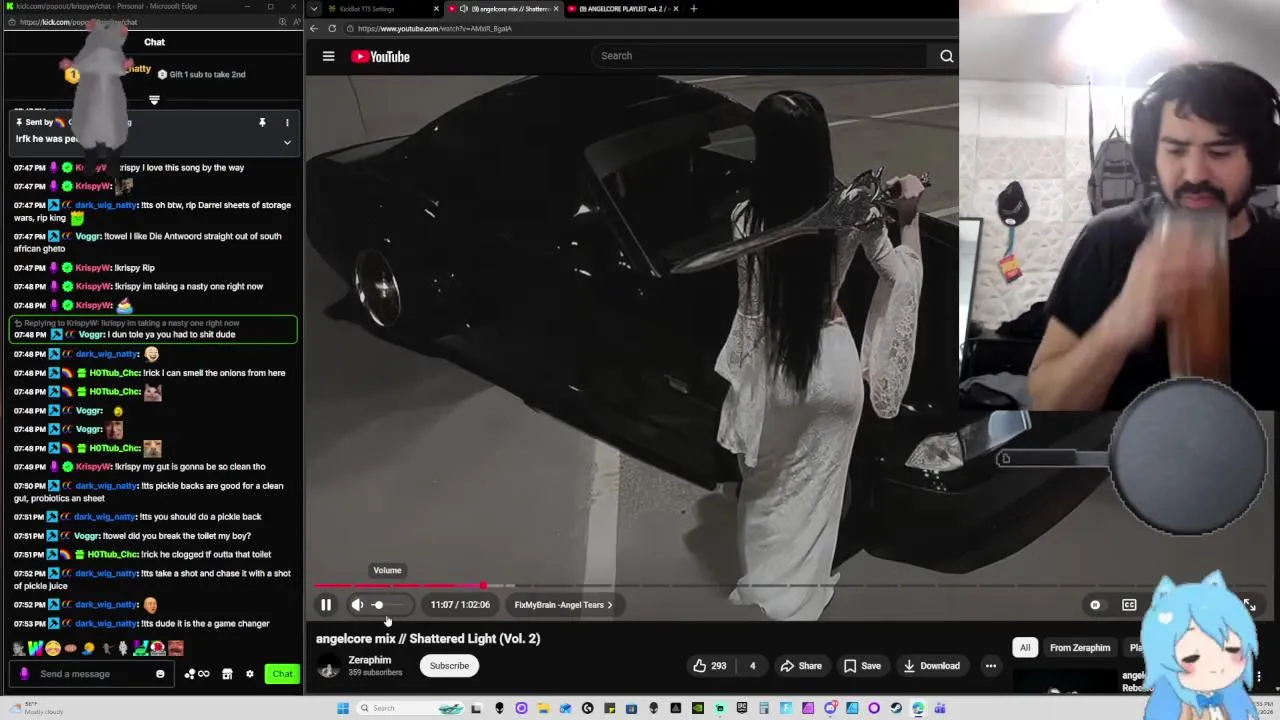Switch to angelcore mix Shattered browser tab
Screen dimensions: 1280x720
click(502, 9)
